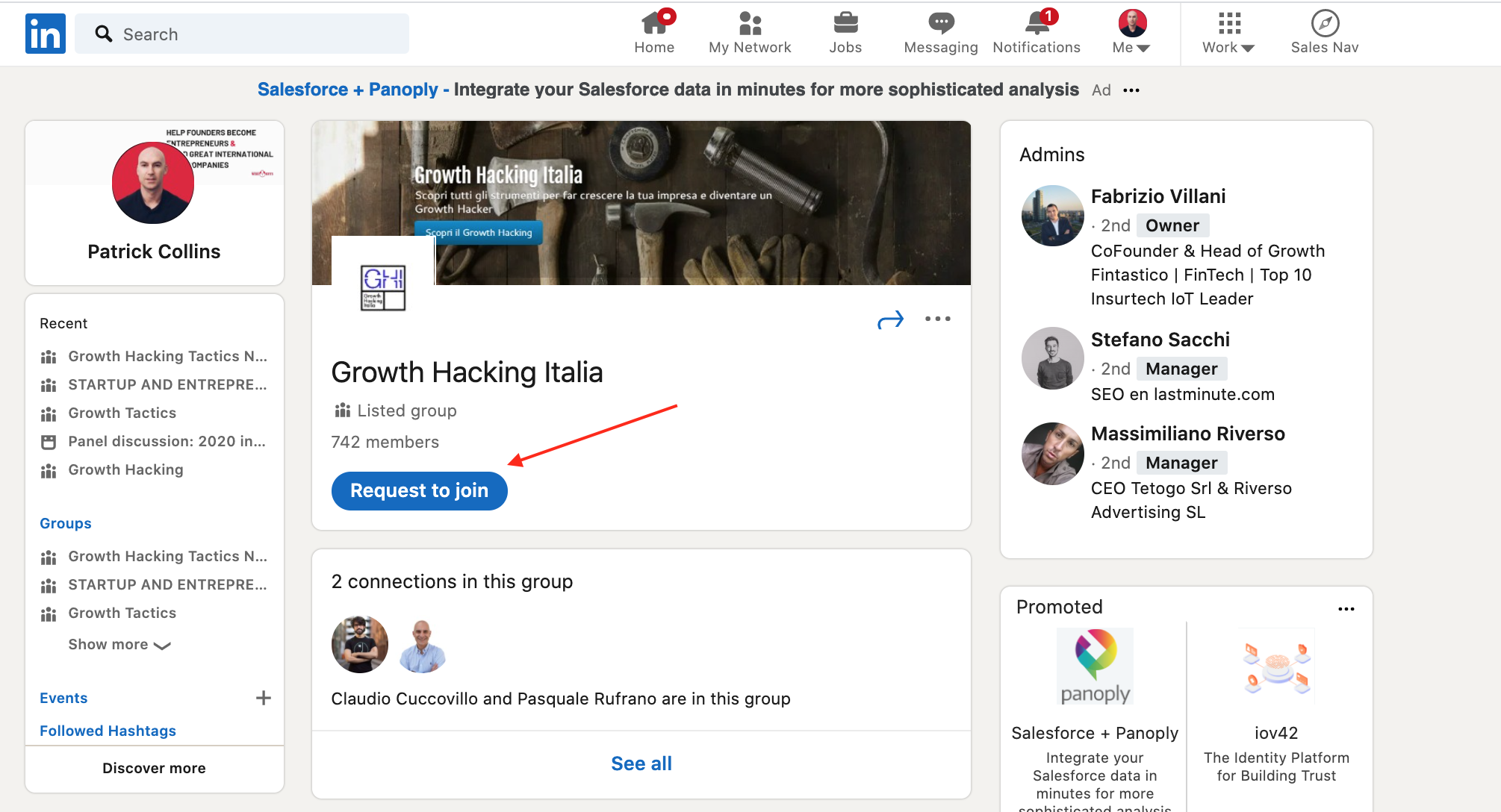This screenshot has width=1501, height=812.
Task: Click the Listed group label
Action: click(407, 411)
